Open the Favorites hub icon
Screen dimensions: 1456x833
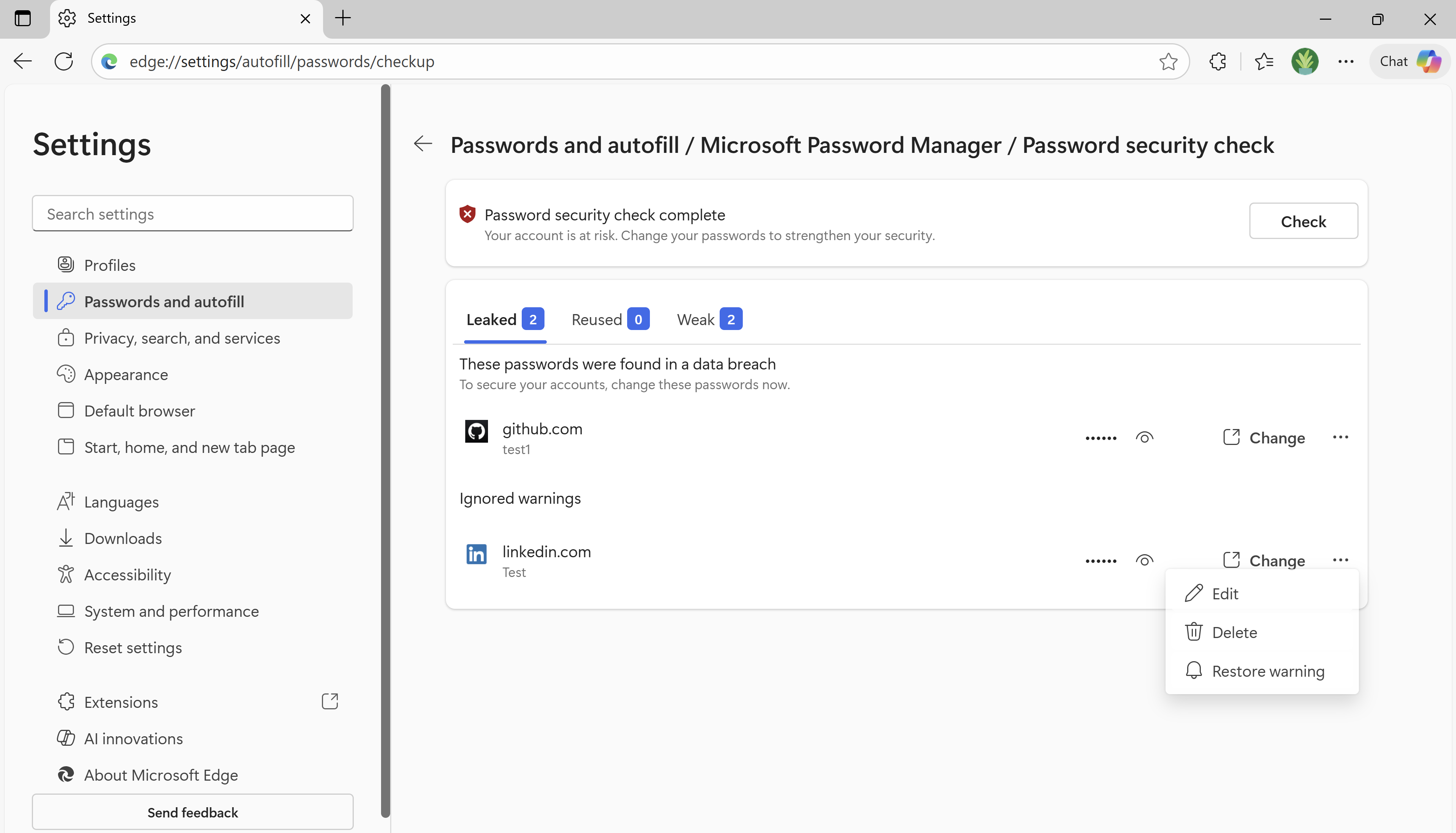click(1264, 61)
